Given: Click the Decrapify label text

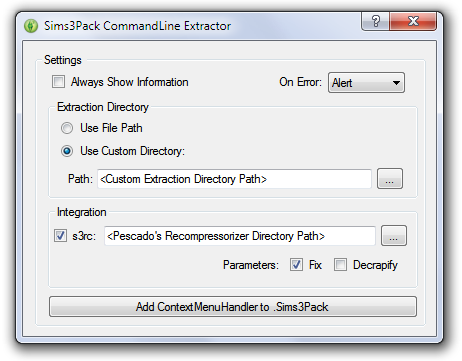Looking at the screenshot, I should click(x=375, y=265).
